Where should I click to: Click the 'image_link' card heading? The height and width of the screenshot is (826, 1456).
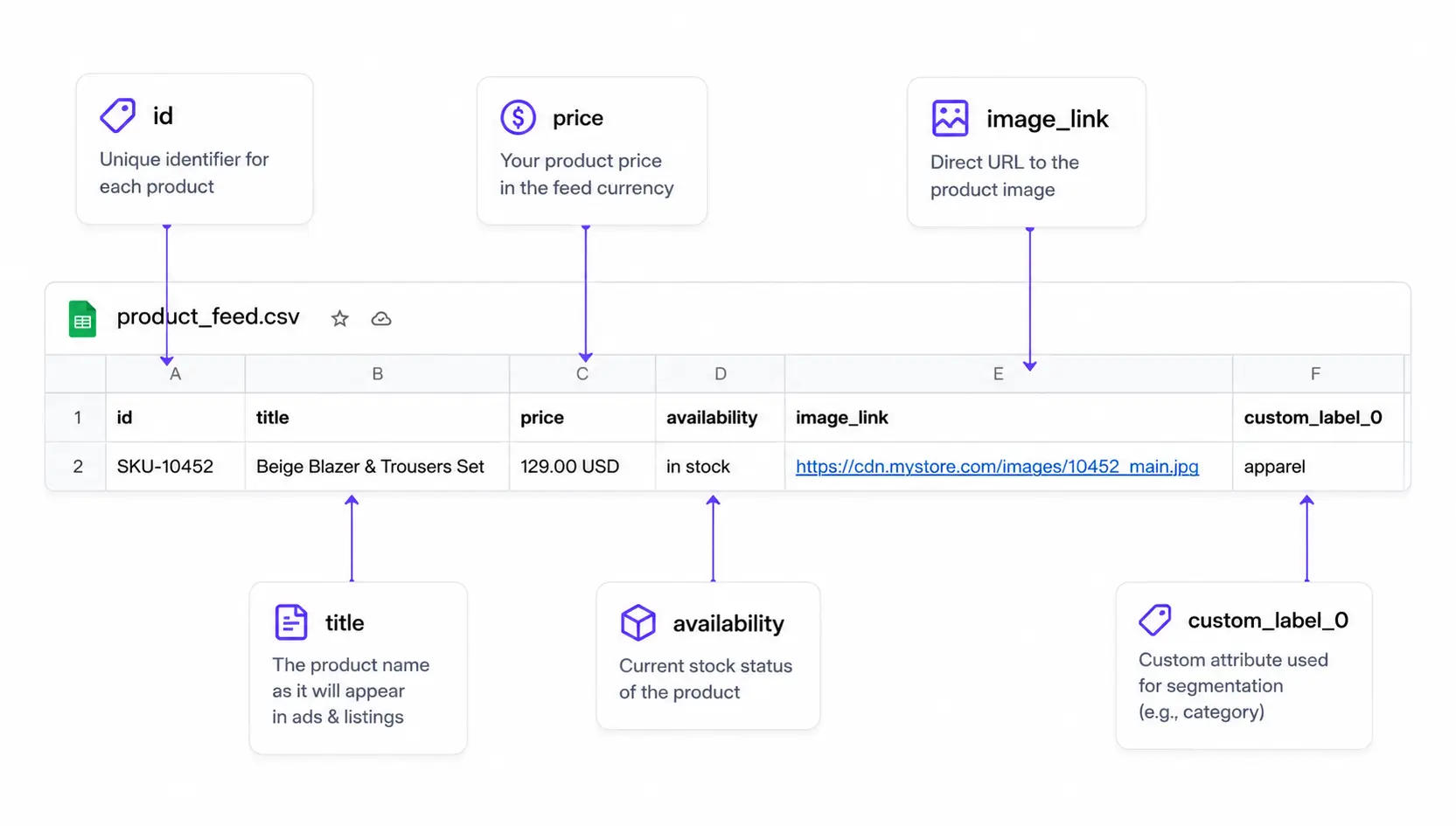pyautogui.click(x=1048, y=119)
